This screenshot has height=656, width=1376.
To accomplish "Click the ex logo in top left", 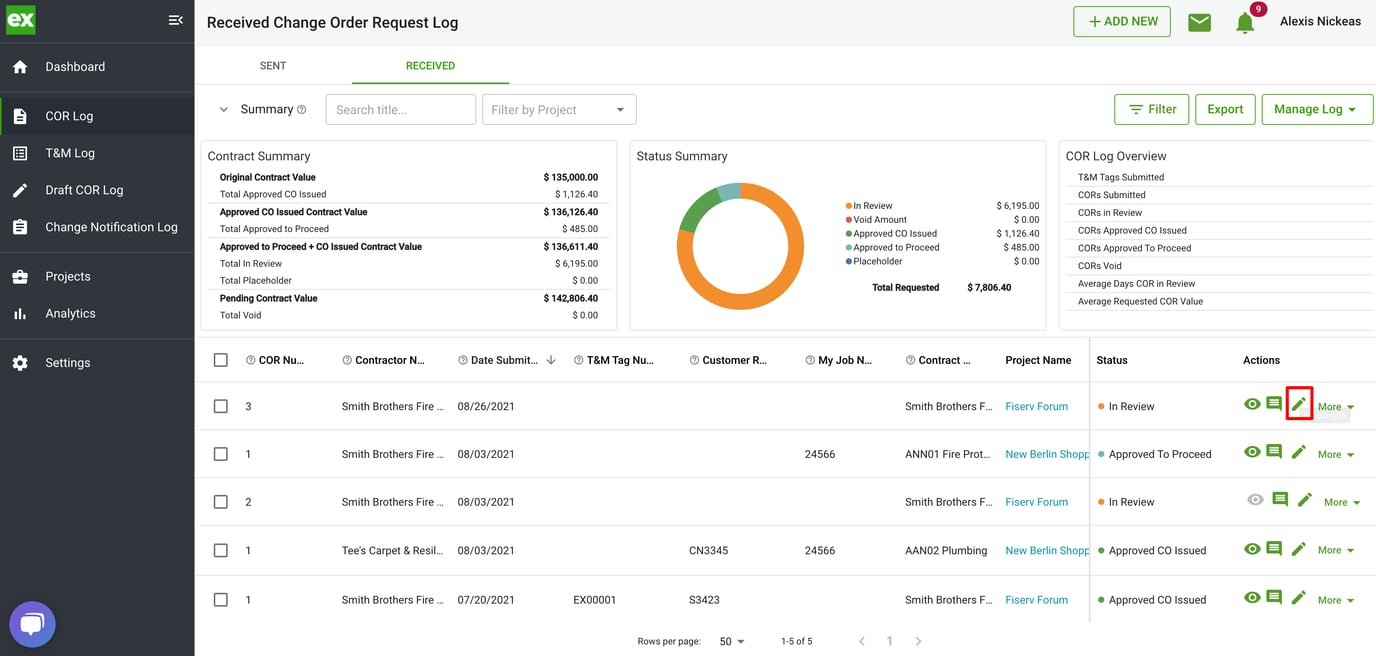I will [21, 20].
